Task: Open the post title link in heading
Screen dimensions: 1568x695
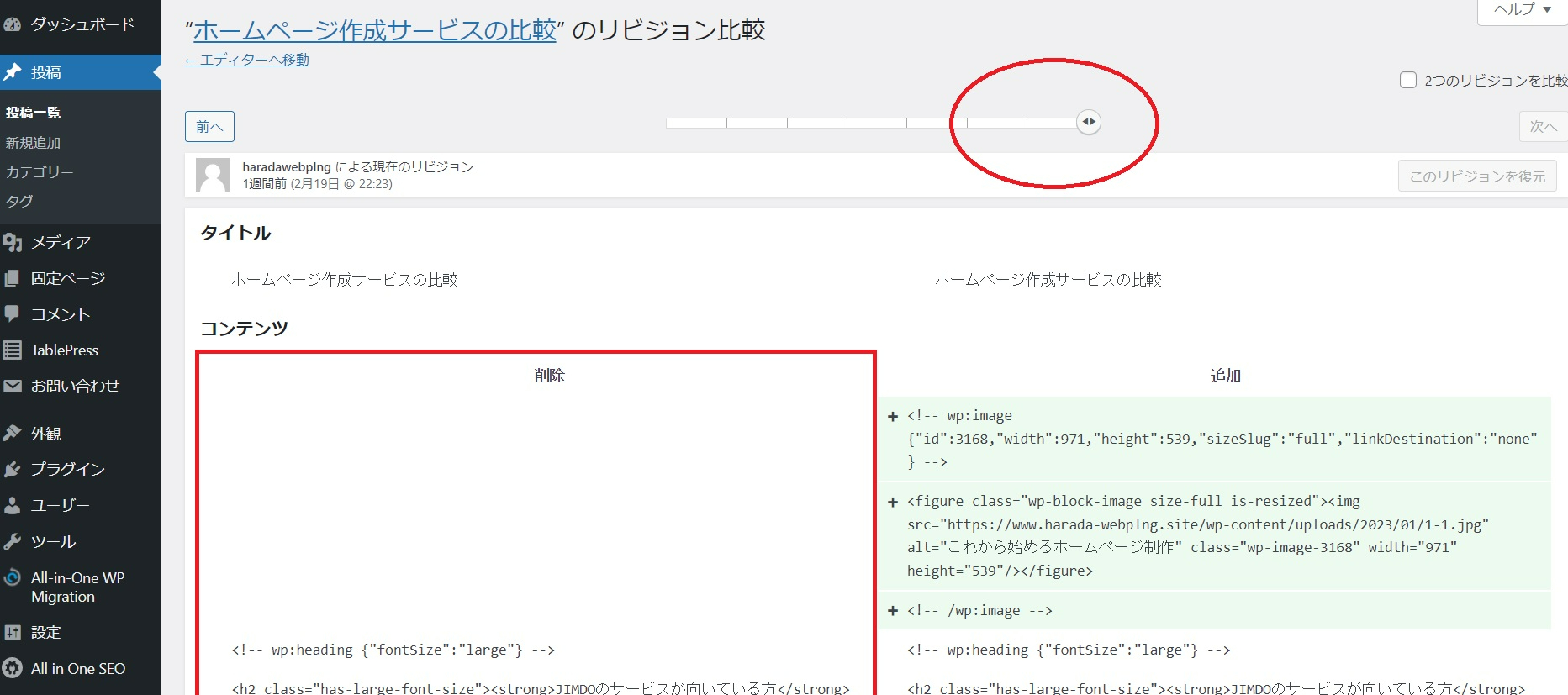Action: point(375,31)
